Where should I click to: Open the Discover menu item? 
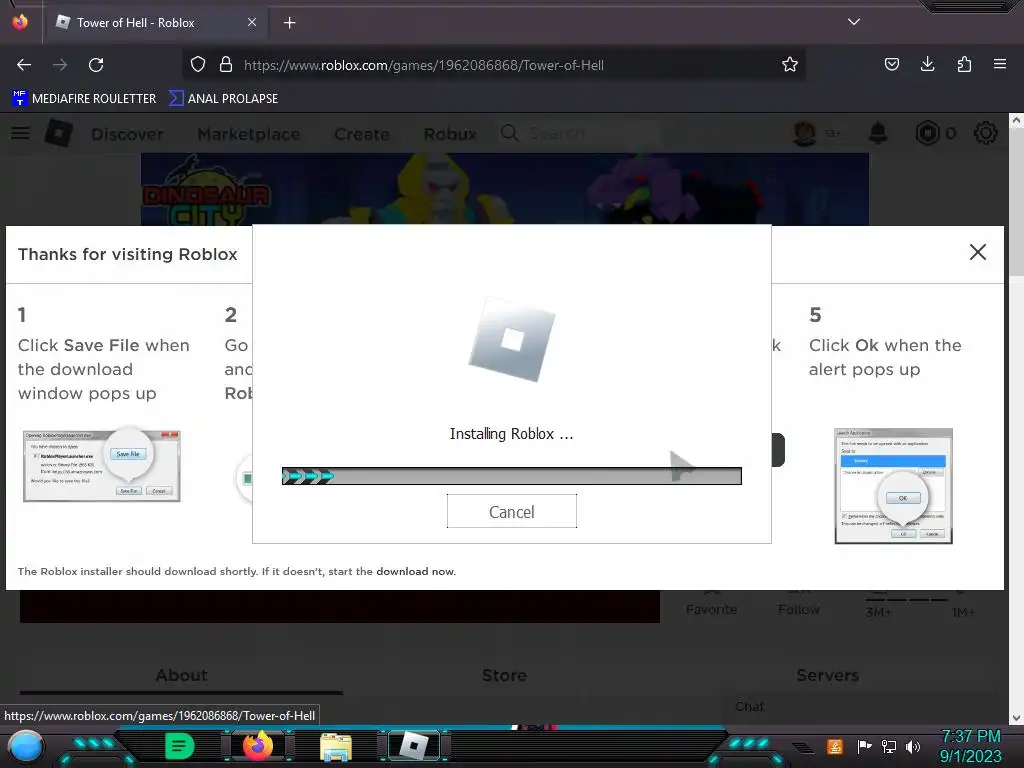(127, 134)
